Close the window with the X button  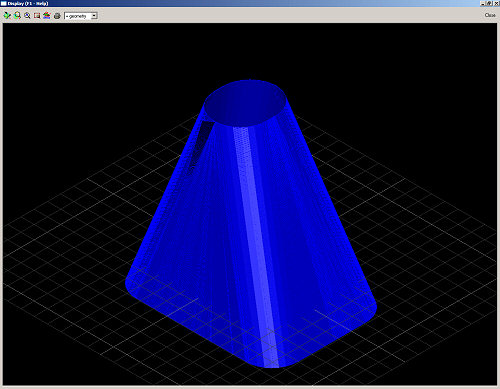tap(495, 3)
